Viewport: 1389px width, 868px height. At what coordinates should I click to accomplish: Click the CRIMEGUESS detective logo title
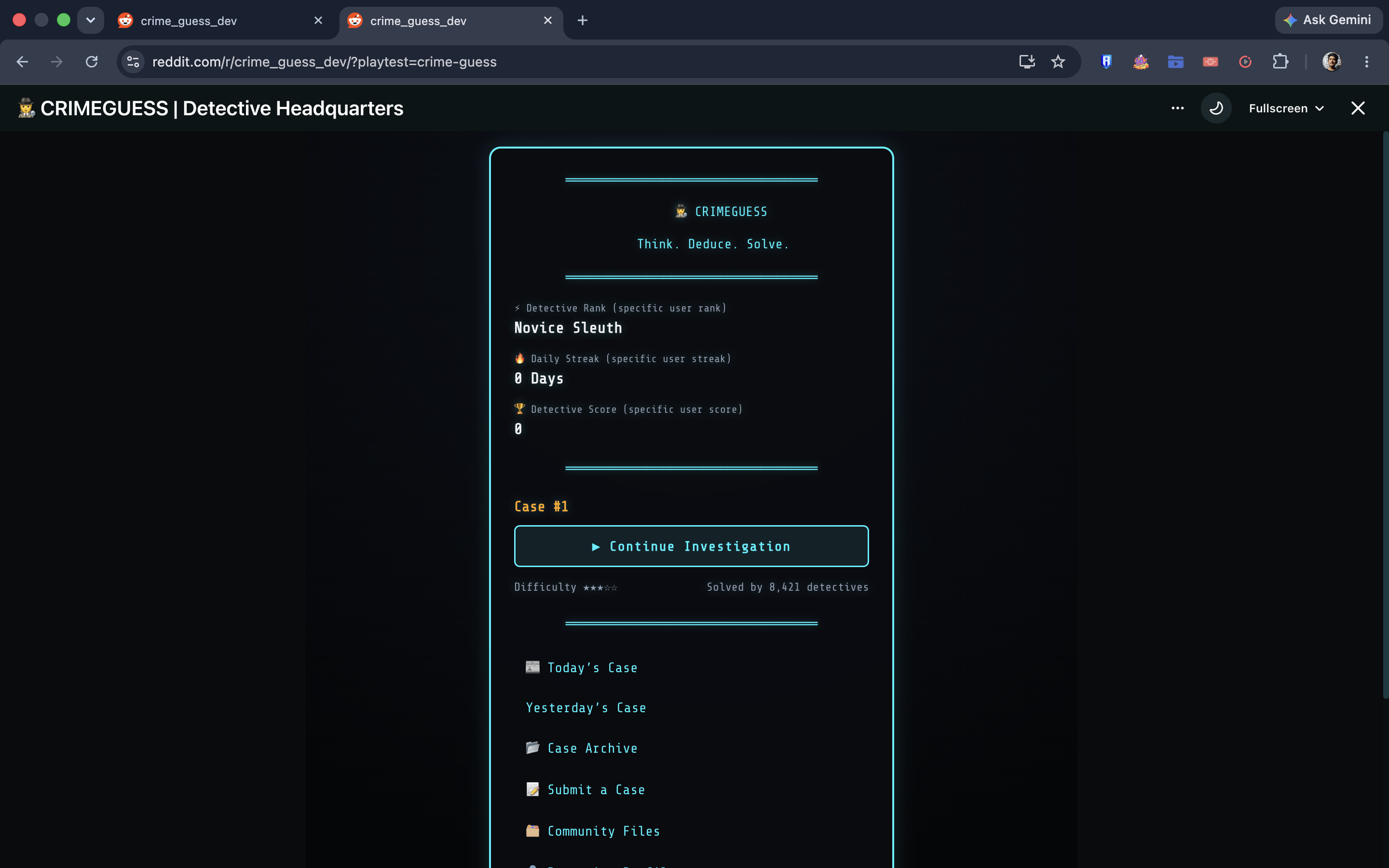722,212
